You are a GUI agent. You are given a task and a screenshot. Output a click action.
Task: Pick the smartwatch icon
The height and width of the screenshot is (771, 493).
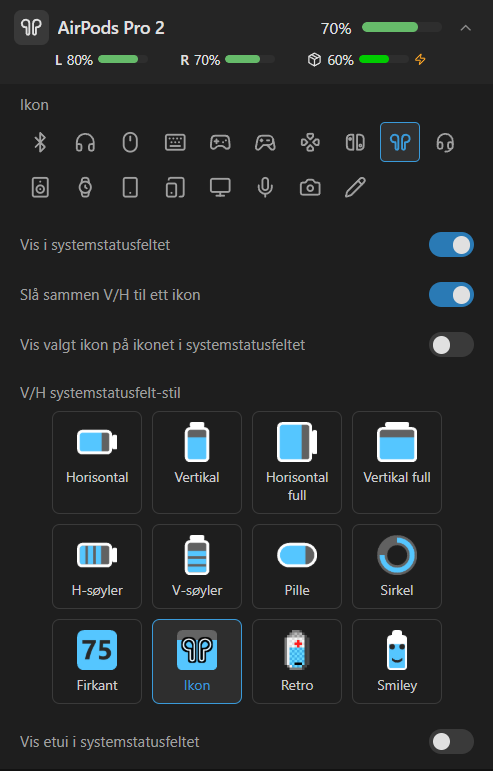(x=85, y=187)
